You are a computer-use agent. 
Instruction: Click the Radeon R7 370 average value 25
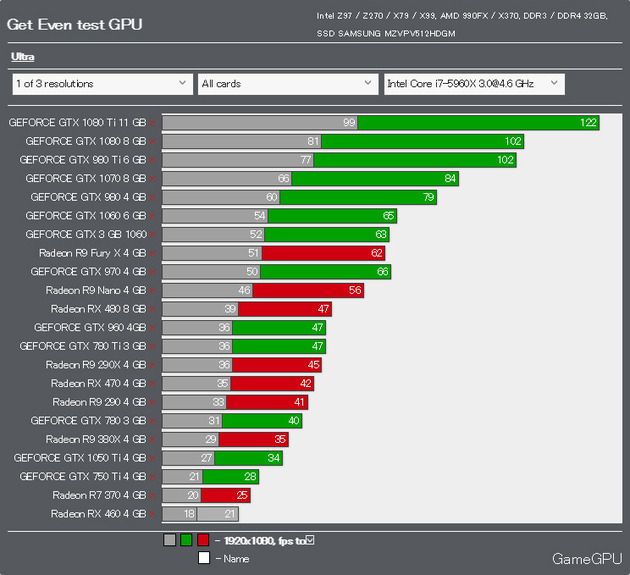[x=242, y=495]
